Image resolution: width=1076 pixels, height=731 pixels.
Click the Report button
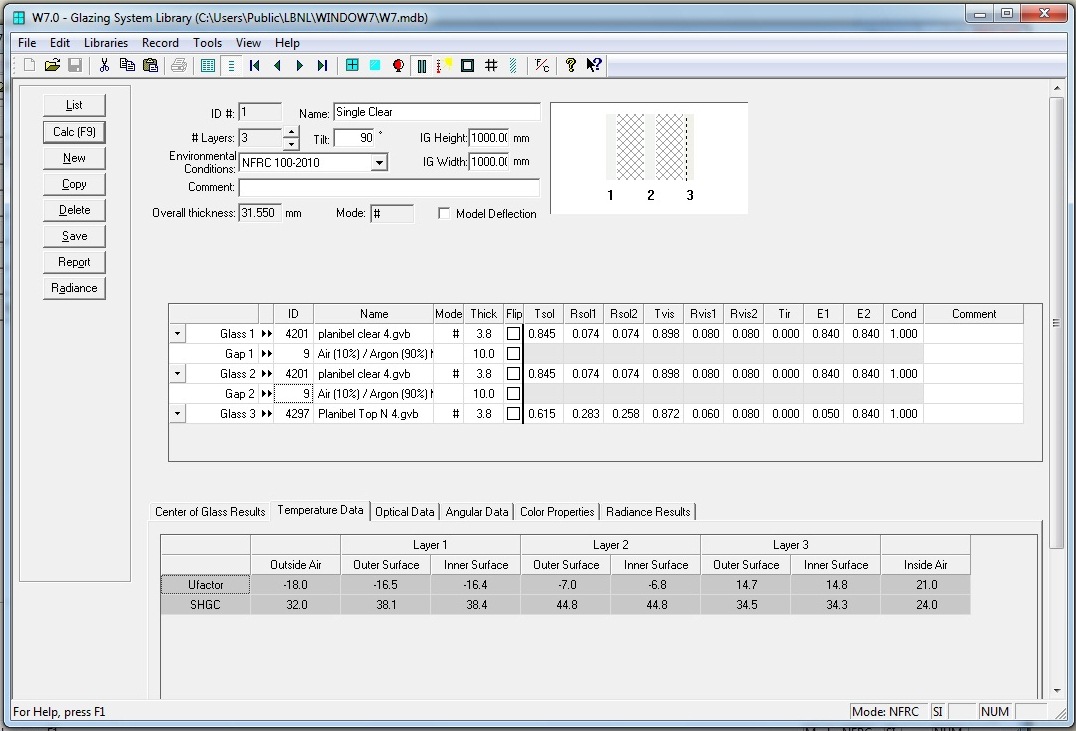[x=74, y=262]
